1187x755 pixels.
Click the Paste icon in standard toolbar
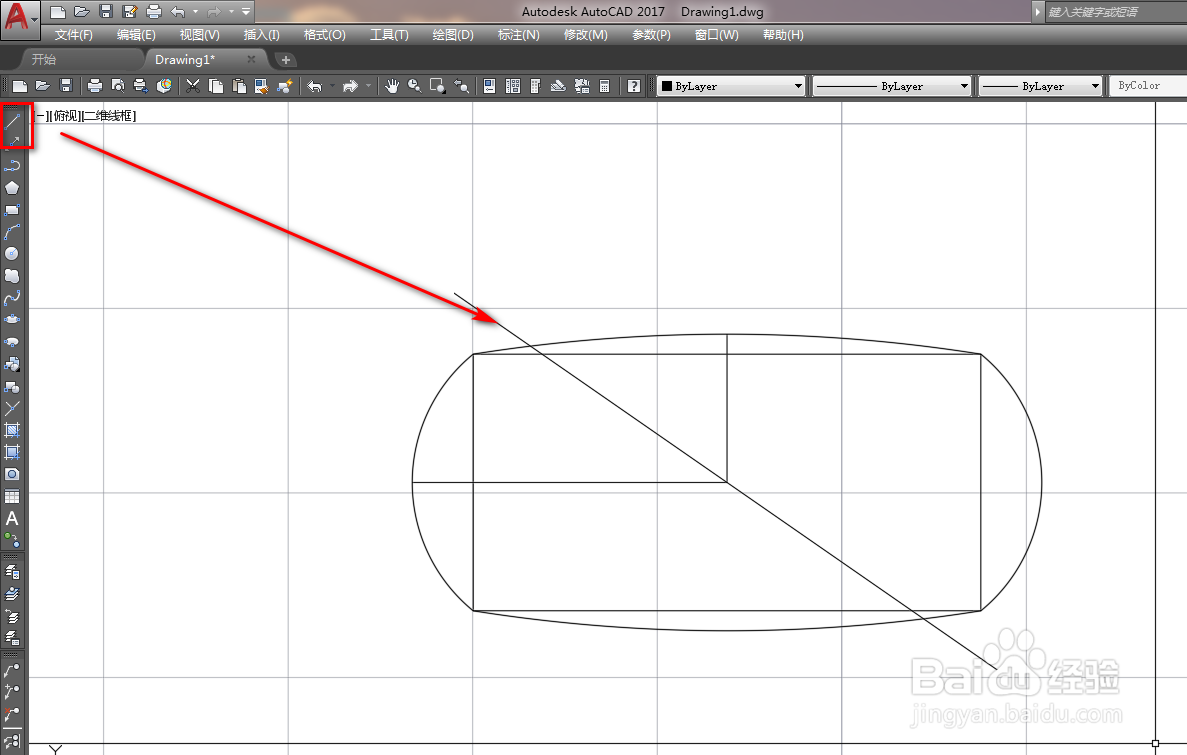[x=238, y=86]
